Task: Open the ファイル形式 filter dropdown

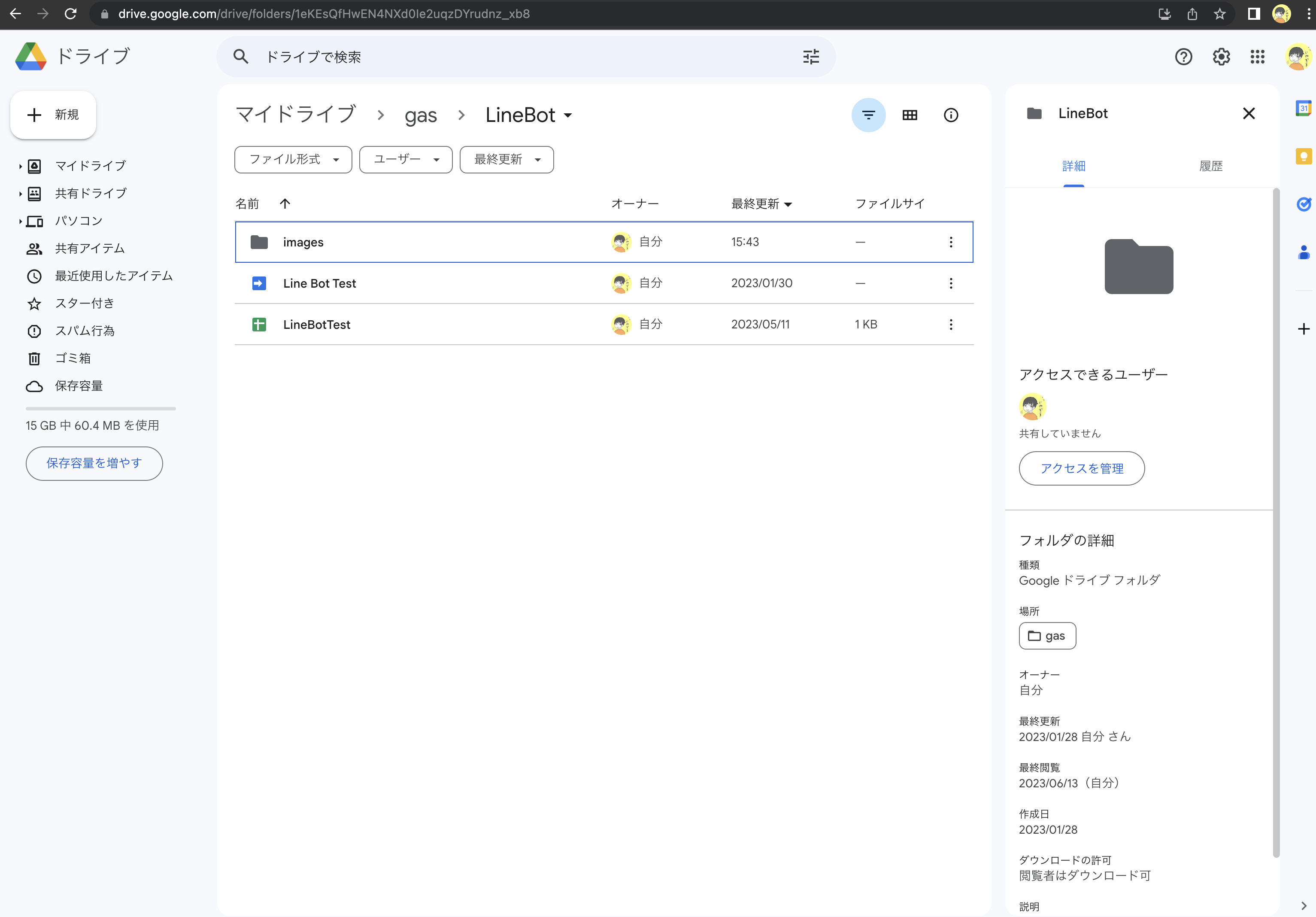Action: click(x=294, y=159)
